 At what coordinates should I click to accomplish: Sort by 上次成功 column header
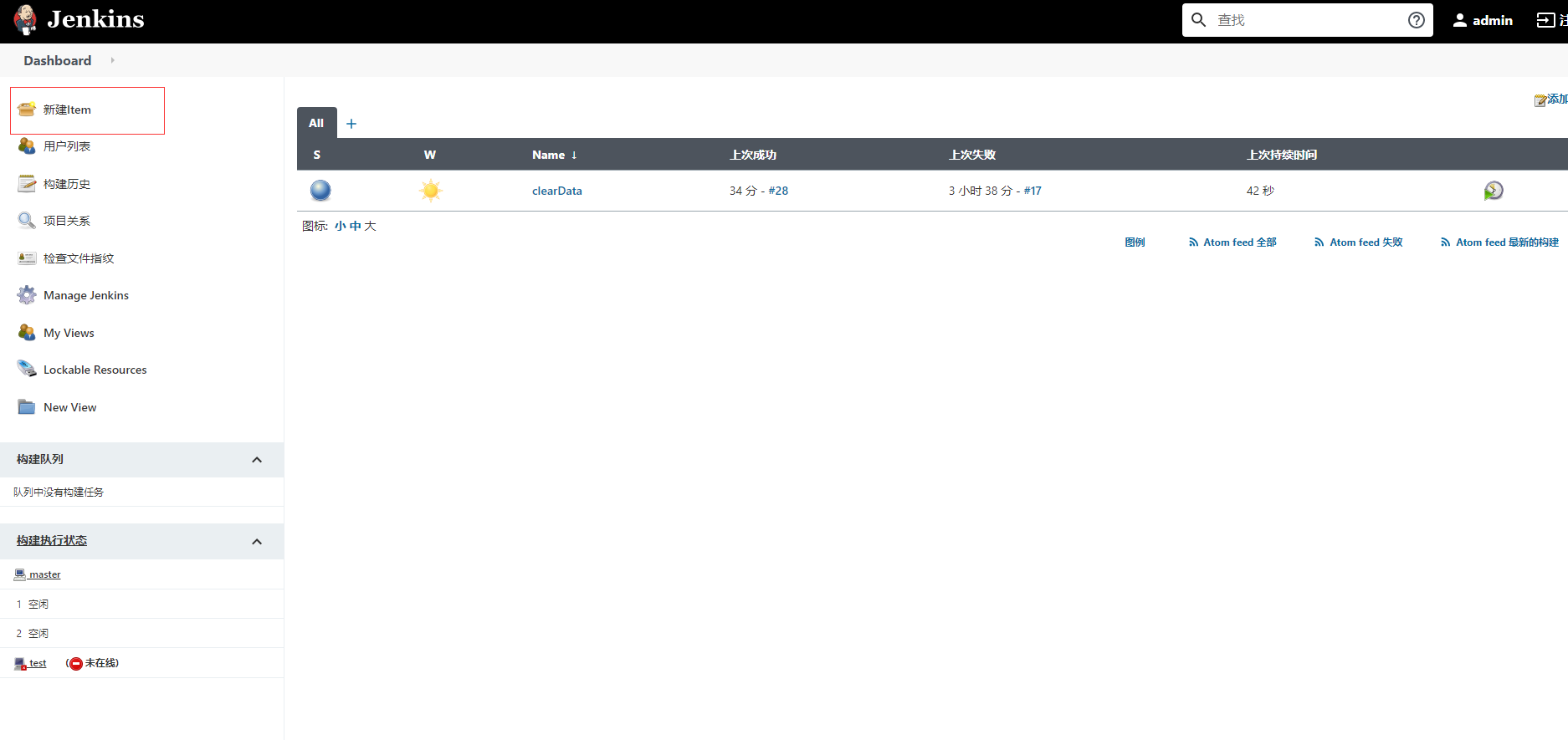tap(753, 155)
